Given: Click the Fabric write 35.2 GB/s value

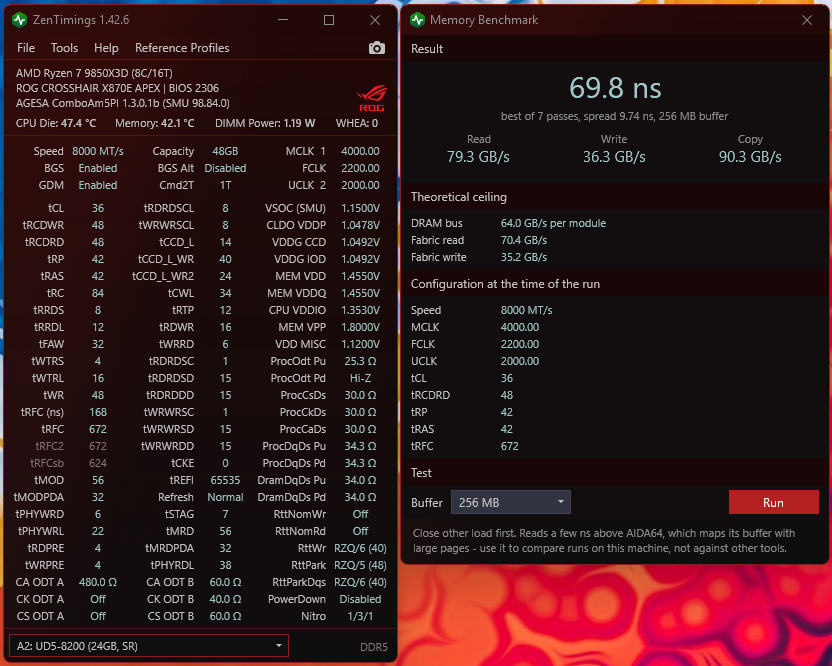Looking at the screenshot, I should tap(524, 257).
